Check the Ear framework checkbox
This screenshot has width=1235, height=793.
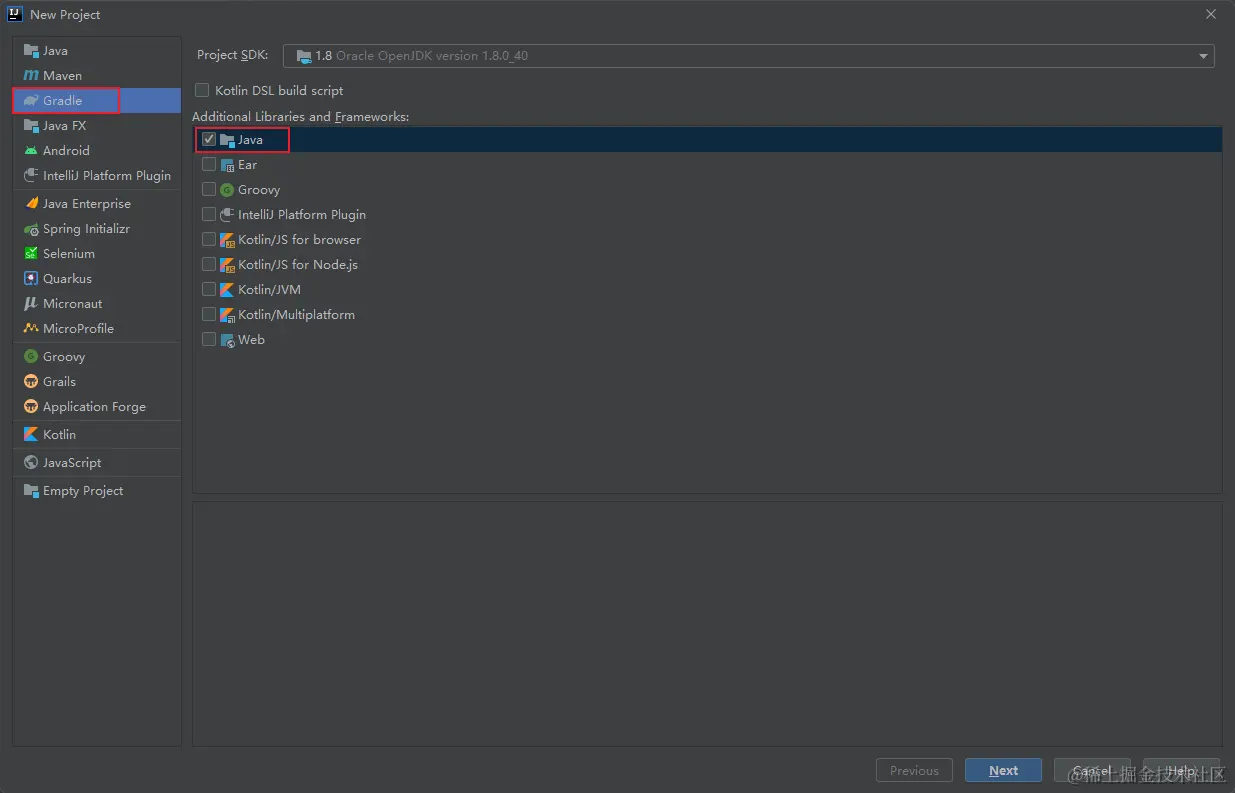[x=209, y=165]
